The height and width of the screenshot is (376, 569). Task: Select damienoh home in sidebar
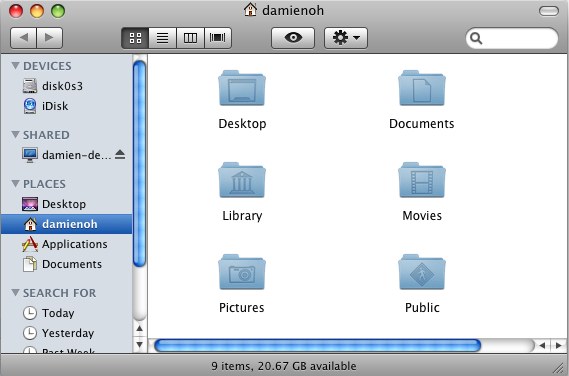click(66, 224)
